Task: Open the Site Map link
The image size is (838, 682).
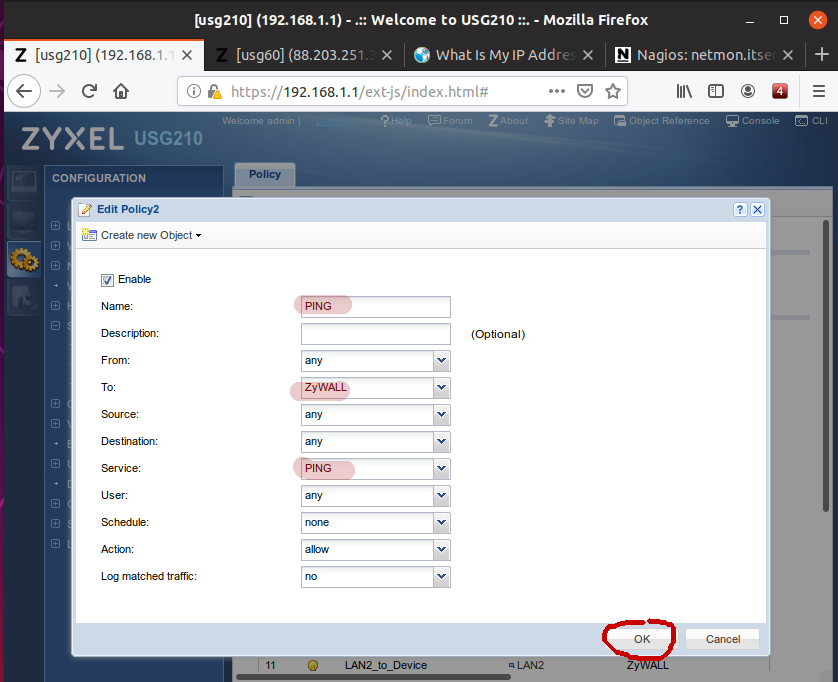Action: [571, 121]
